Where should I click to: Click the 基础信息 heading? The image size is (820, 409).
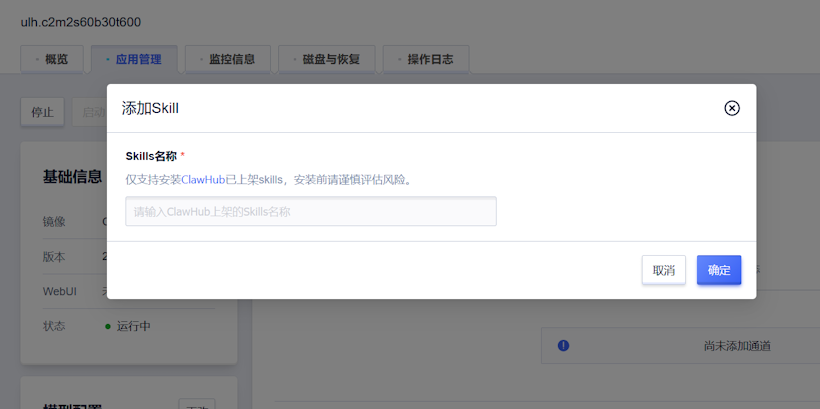click(x=72, y=177)
